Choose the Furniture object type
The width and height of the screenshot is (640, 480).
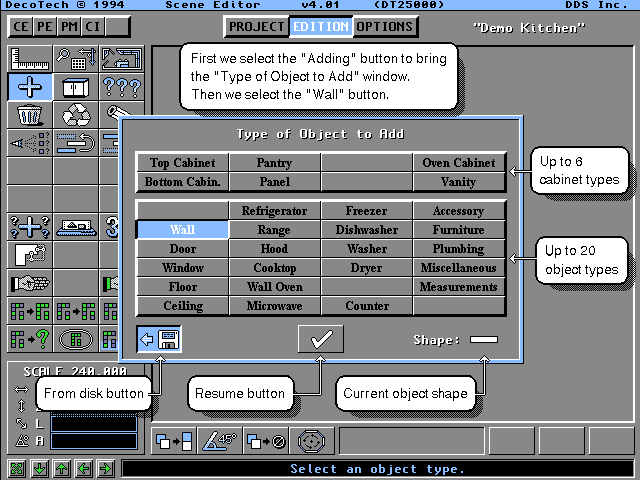point(459,229)
